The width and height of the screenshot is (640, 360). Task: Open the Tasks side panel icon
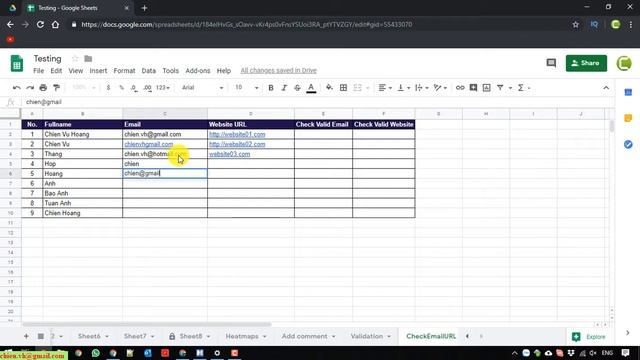tap(628, 144)
